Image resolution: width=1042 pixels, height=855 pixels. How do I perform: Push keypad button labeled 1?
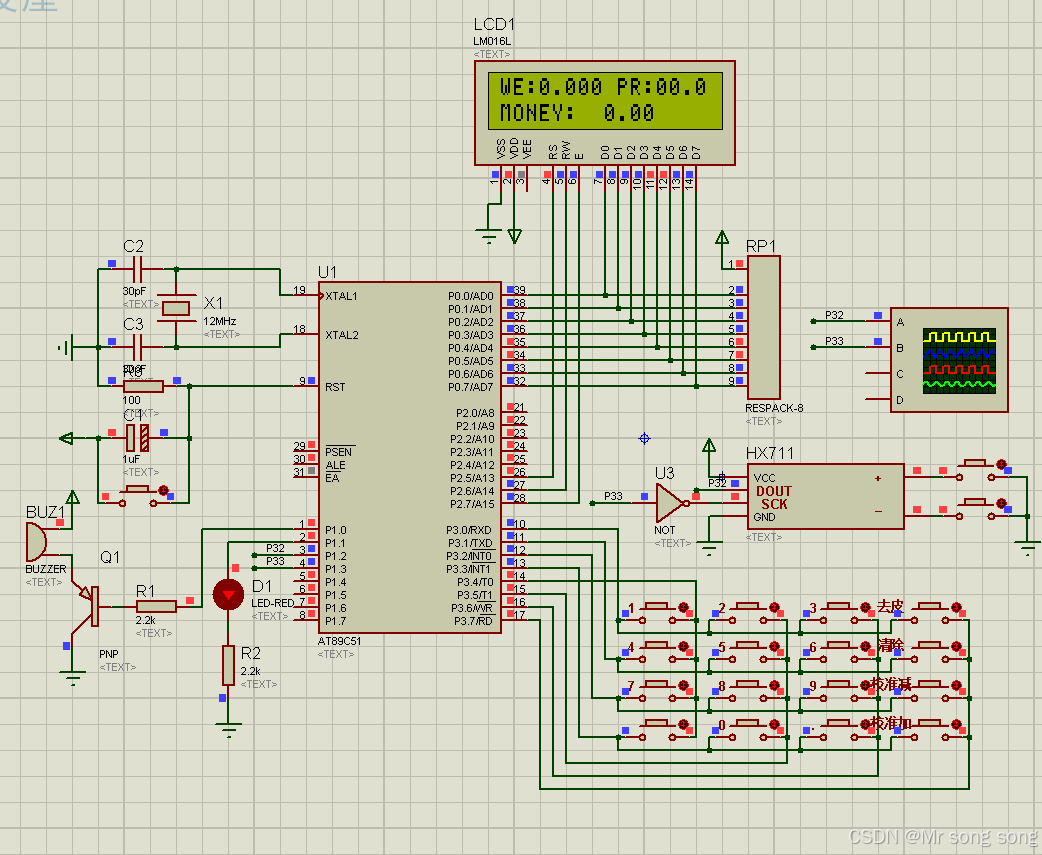pyautogui.click(x=657, y=613)
